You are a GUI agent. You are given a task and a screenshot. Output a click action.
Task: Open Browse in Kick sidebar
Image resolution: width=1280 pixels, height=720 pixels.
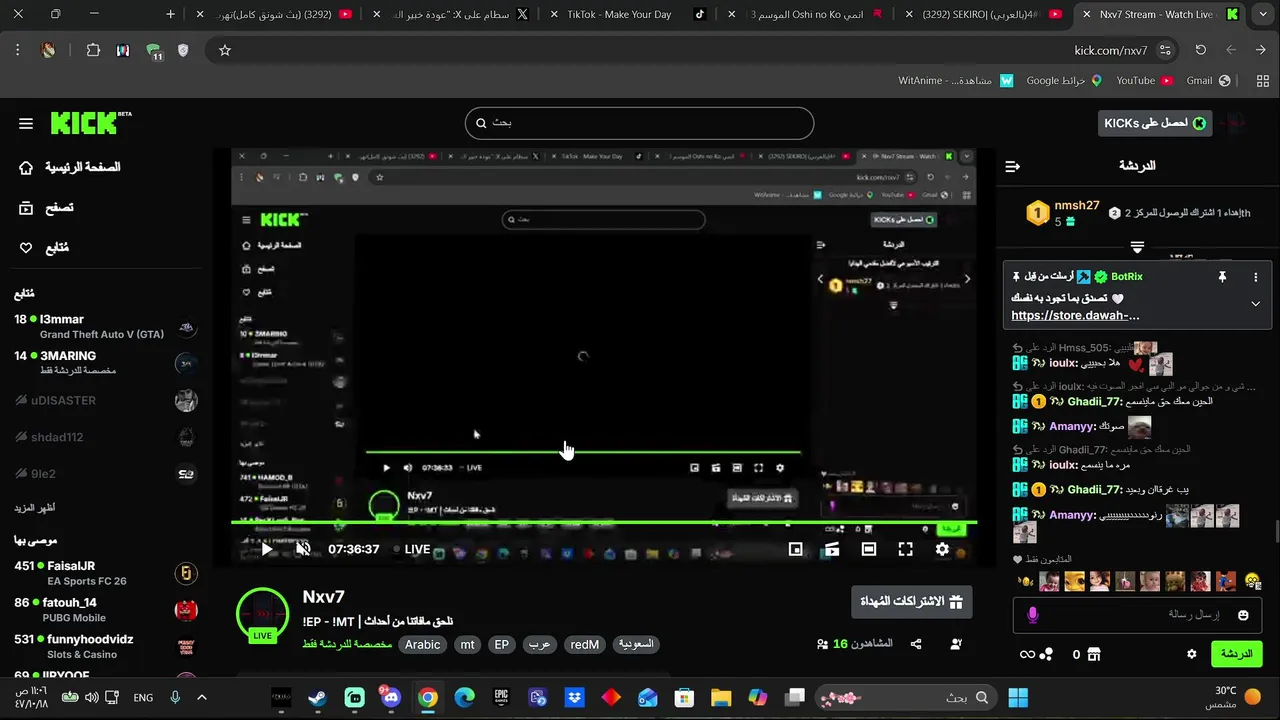pyautogui.click(x=46, y=208)
